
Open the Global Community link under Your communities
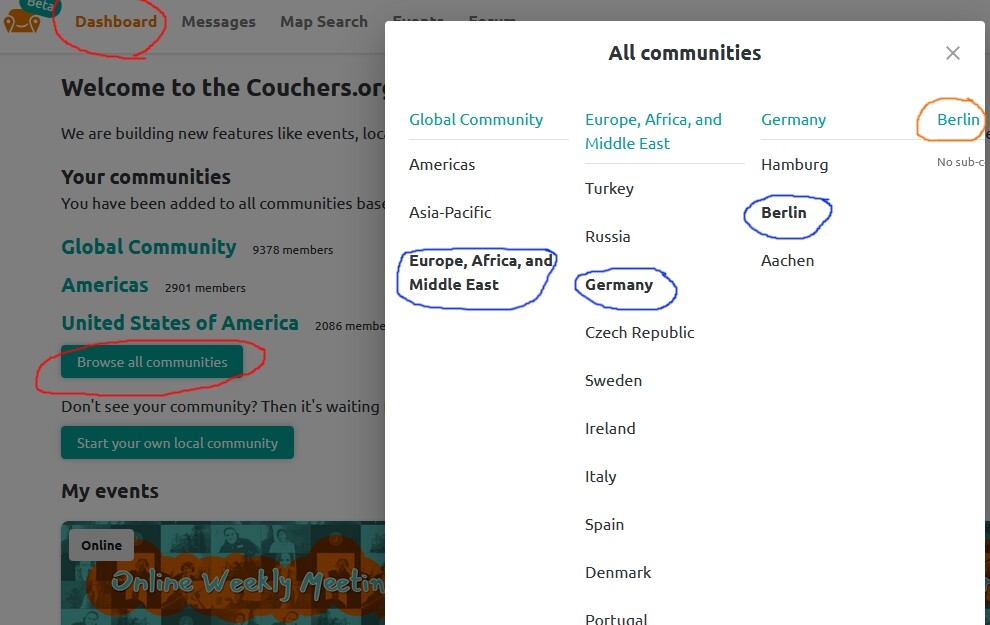point(149,247)
